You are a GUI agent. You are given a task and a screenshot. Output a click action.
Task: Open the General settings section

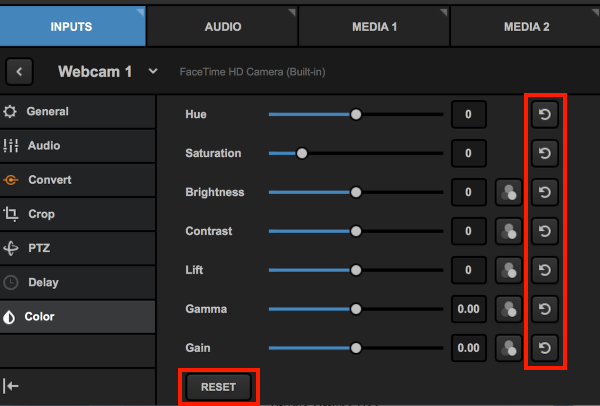click(47, 111)
